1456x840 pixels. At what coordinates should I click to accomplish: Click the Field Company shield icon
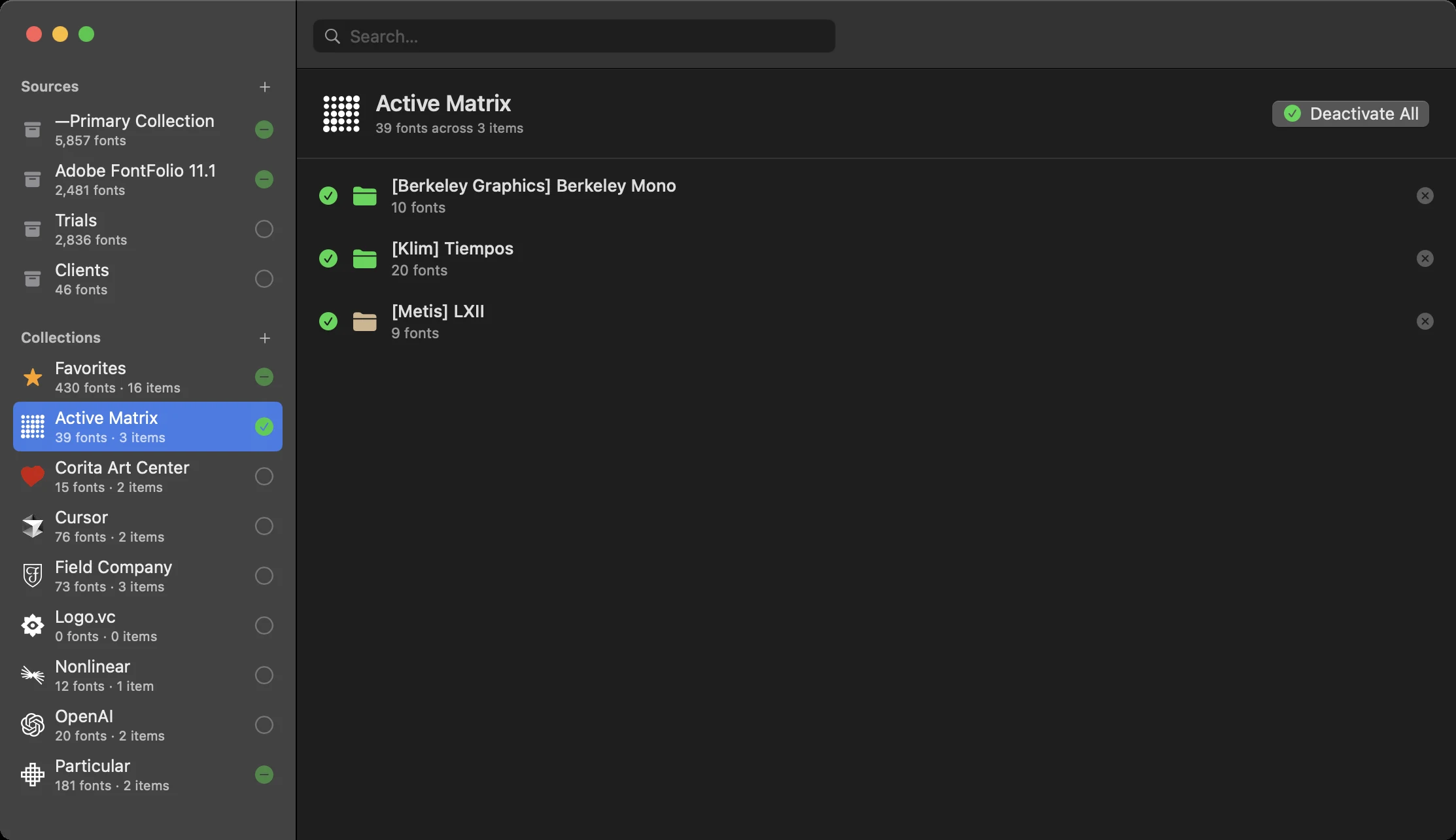click(x=32, y=576)
